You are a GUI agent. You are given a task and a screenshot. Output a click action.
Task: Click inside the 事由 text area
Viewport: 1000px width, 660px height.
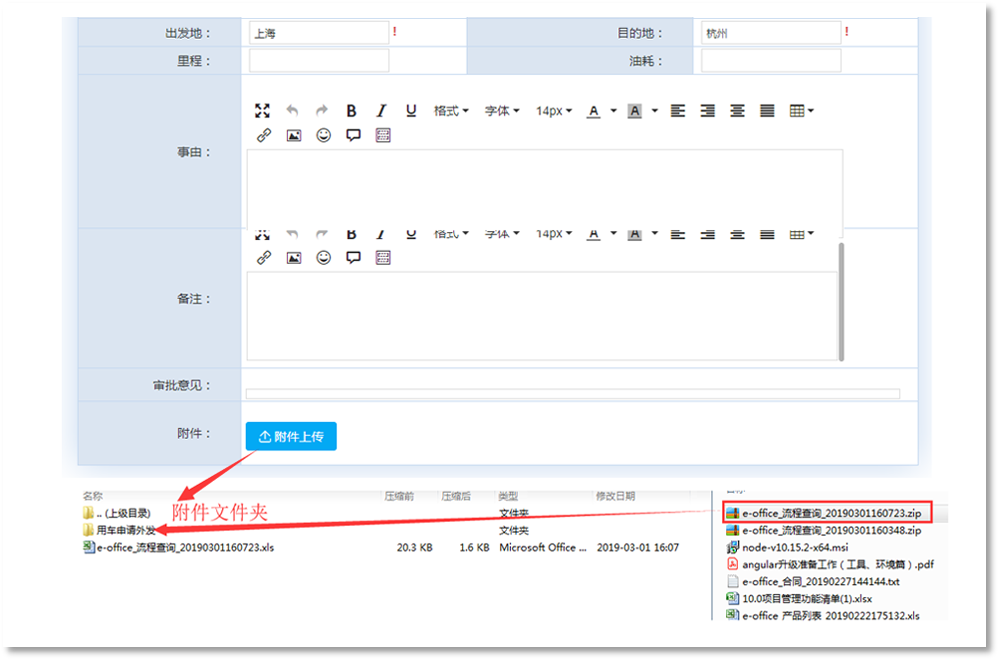click(x=545, y=188)
